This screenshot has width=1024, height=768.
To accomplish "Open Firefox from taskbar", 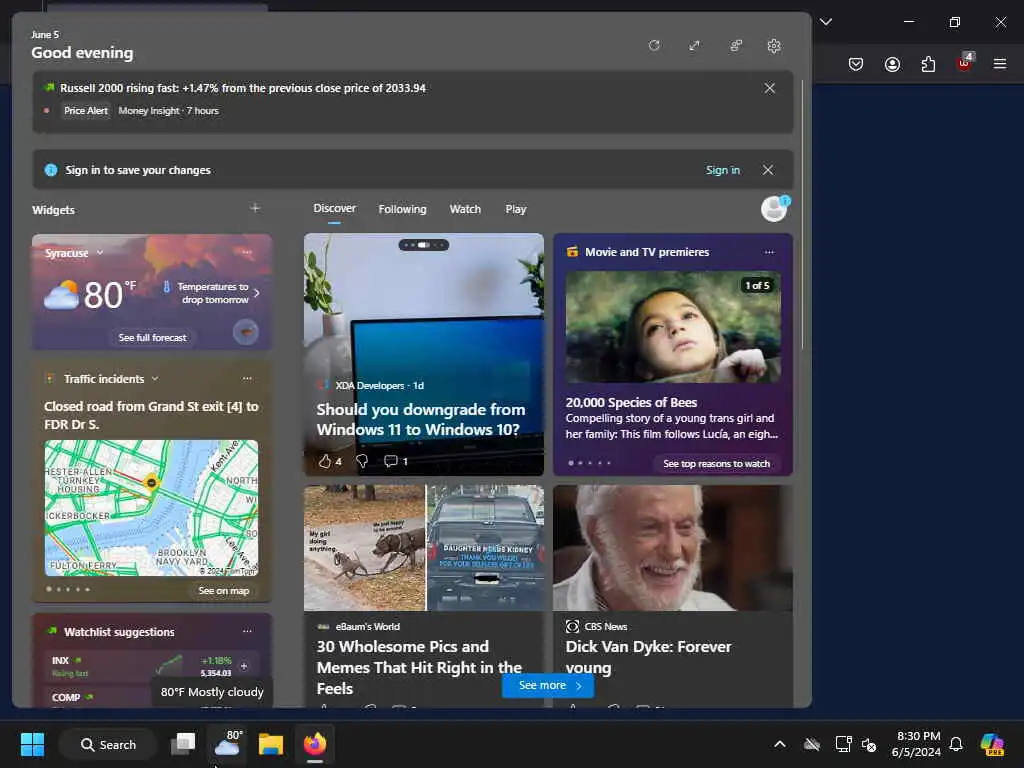I will click(315, 744).
